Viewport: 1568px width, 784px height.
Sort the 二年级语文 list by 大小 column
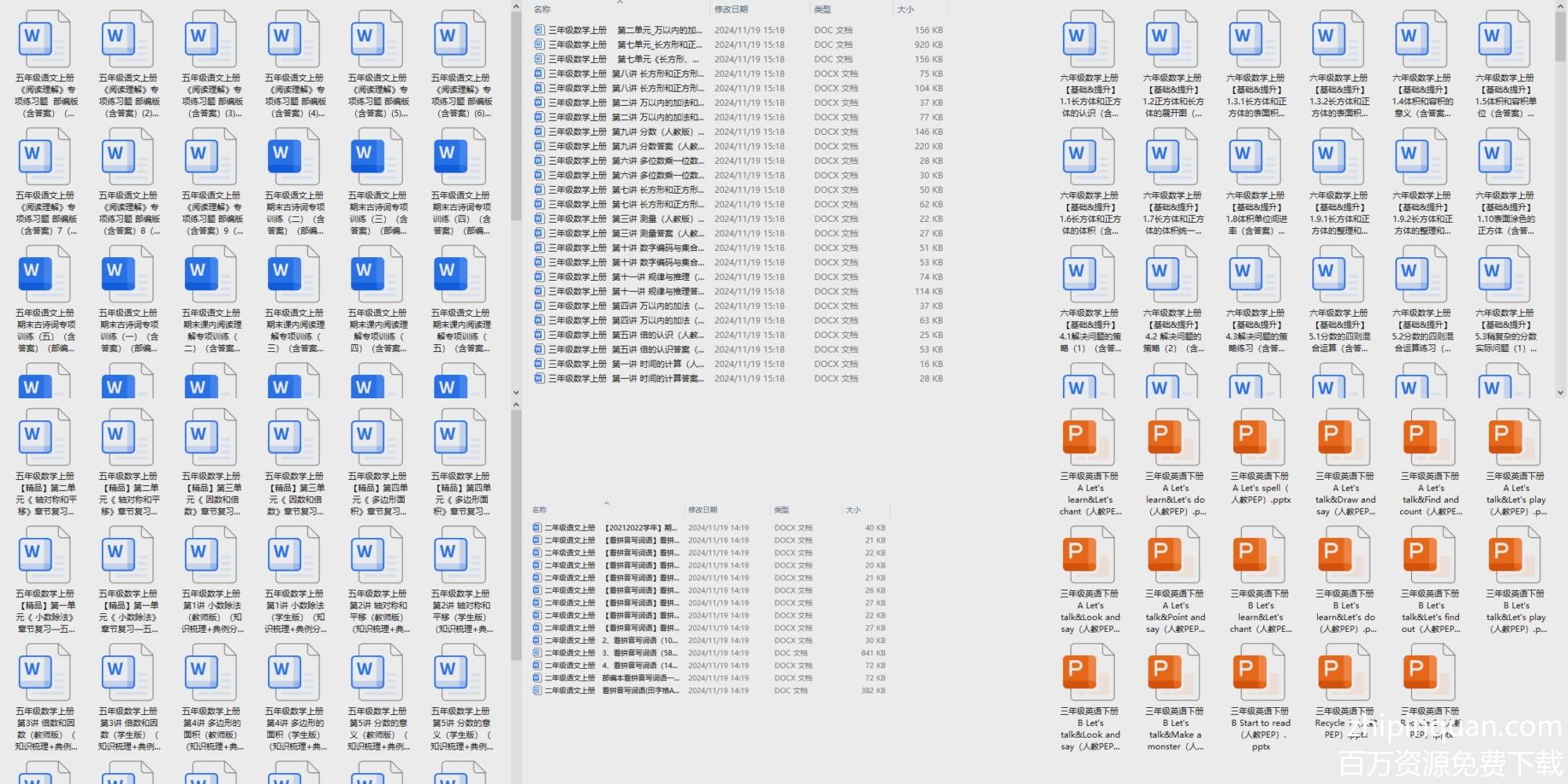click(853, 510)
